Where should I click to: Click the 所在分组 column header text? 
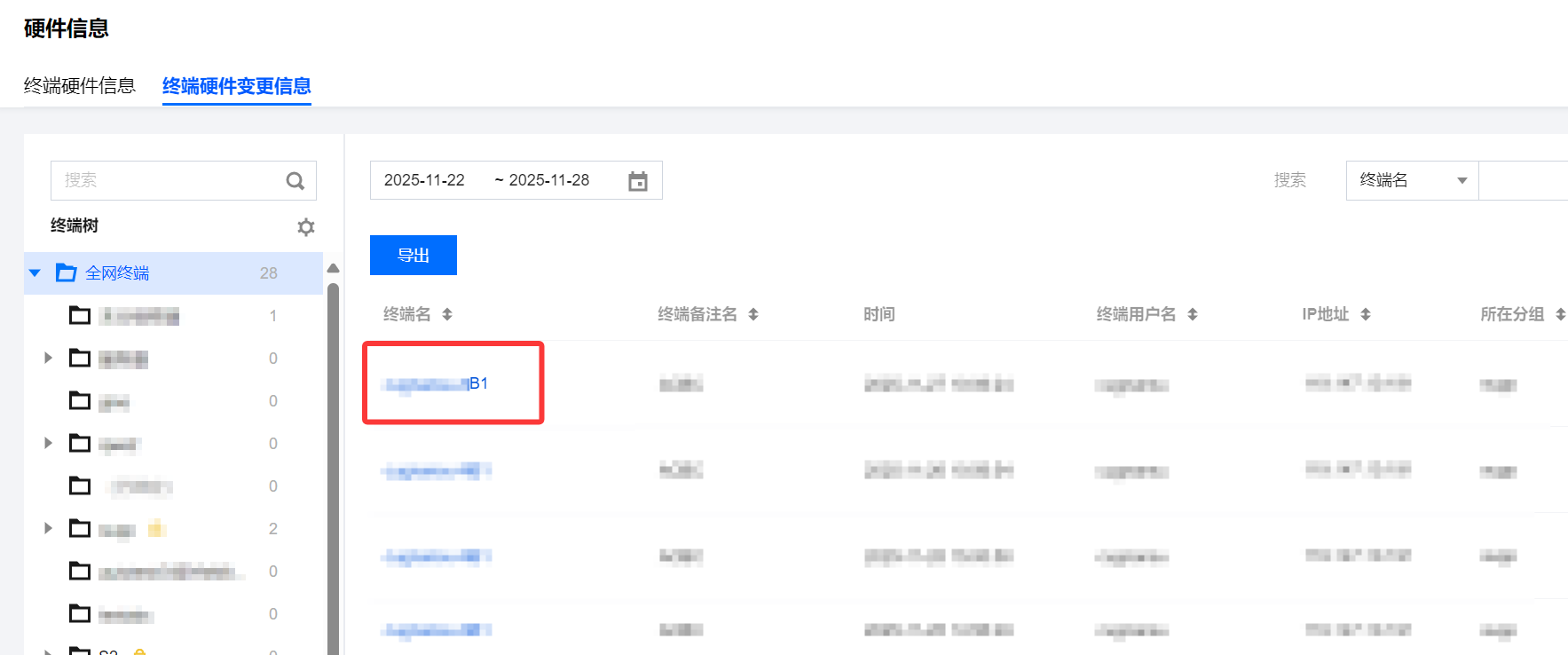click(x=1512, y=314)
